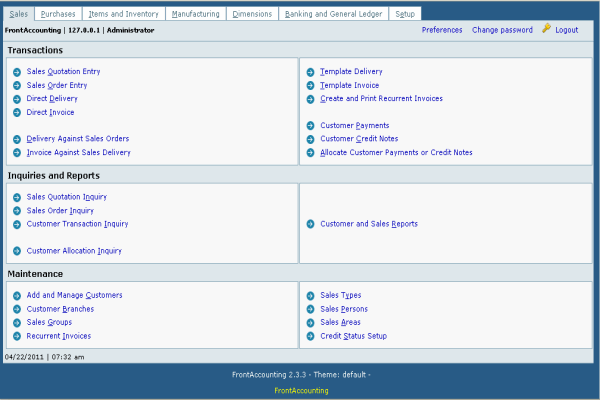Click the arrow icon beside Customer Allocation Inquiry
The width and height of the screenshot is (600, 400).
coord(17,251)
